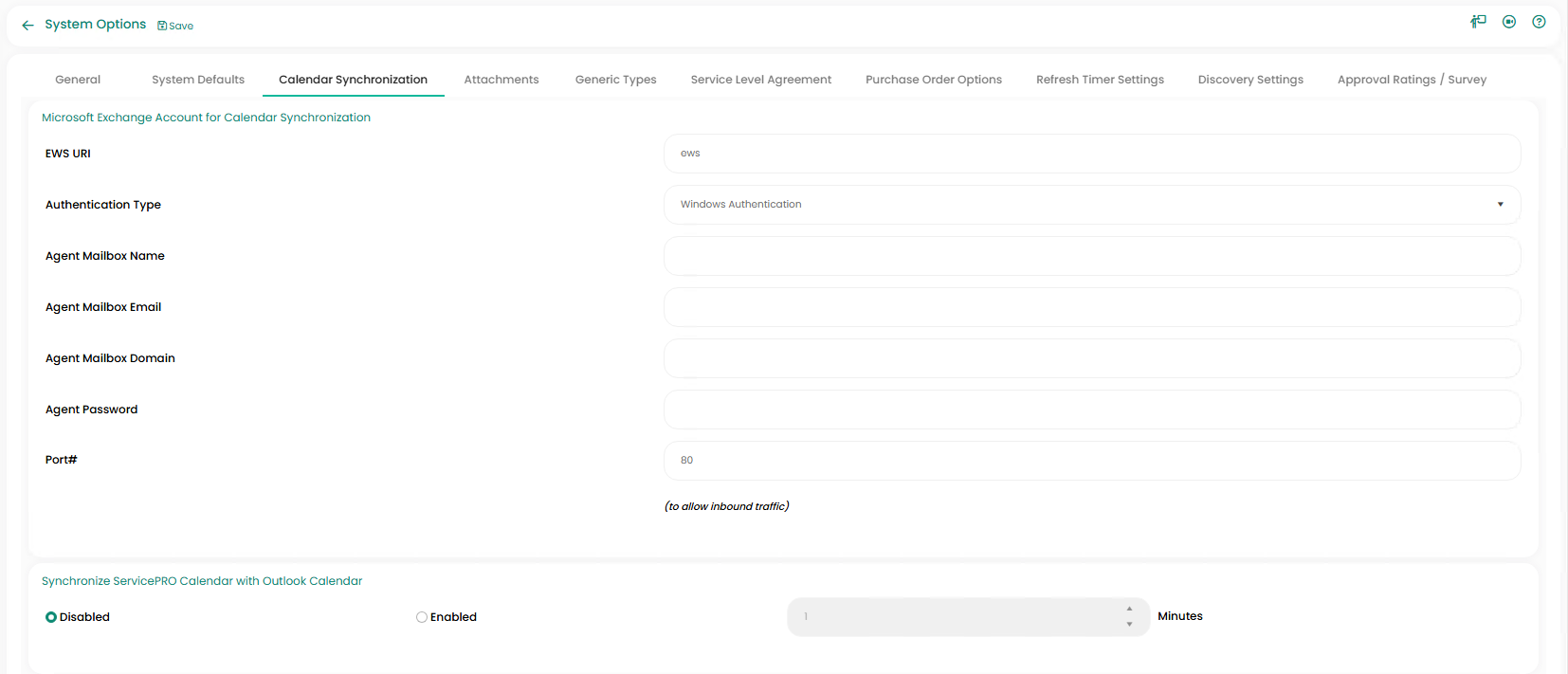Image resolution: width=1568 pixels, height=674 pixels.
Task: Click the back arrow beside System Options
Action: pyautogui.click(x=27, y=26)
